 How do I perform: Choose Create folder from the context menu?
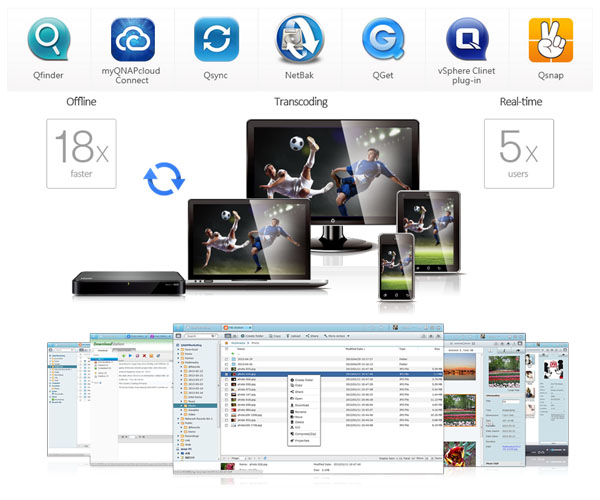click(x=302, y=380)
